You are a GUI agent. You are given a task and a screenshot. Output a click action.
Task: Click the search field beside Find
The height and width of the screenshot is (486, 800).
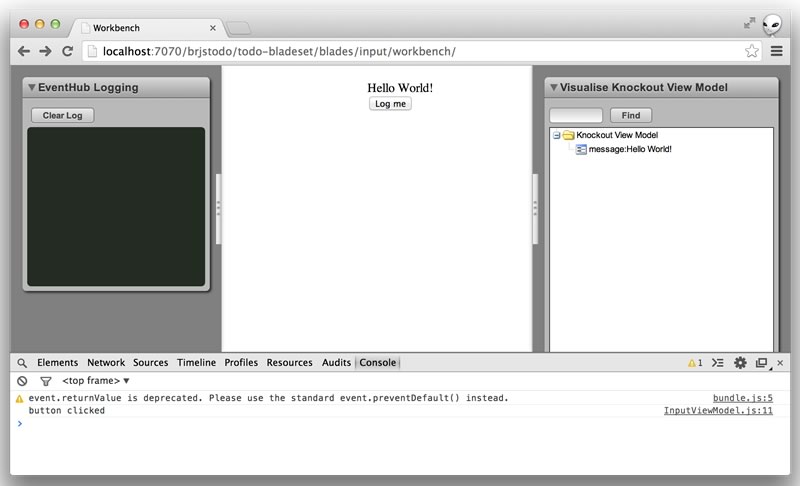click(x=577, y=116)
